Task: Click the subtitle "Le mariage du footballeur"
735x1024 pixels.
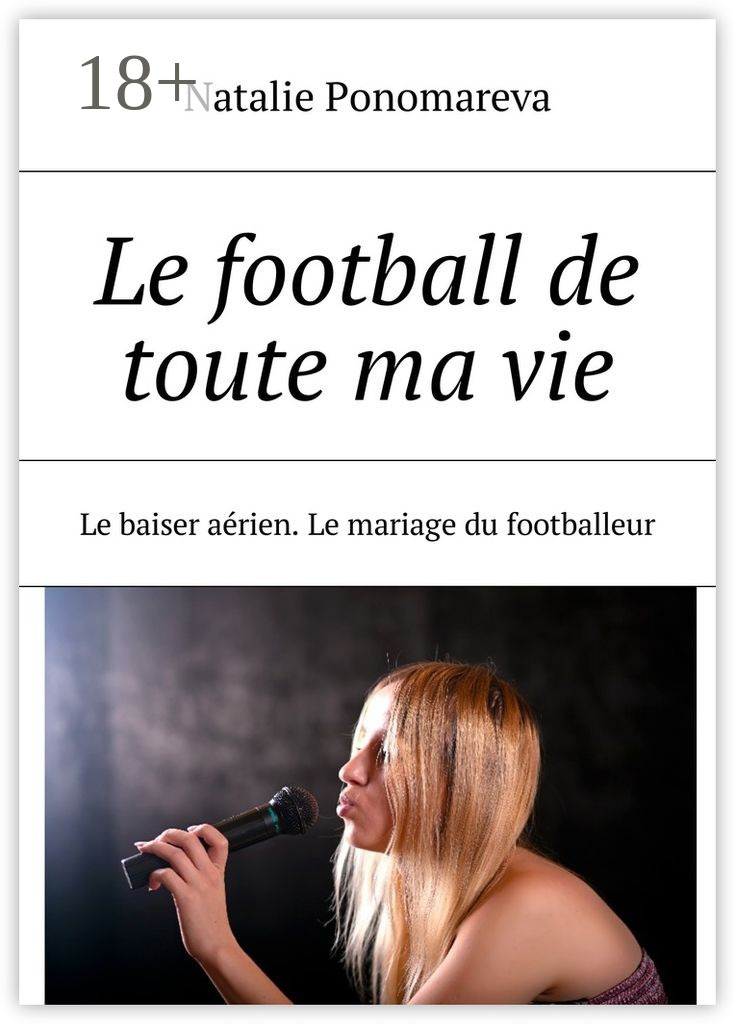Action: tap(482, 526)
